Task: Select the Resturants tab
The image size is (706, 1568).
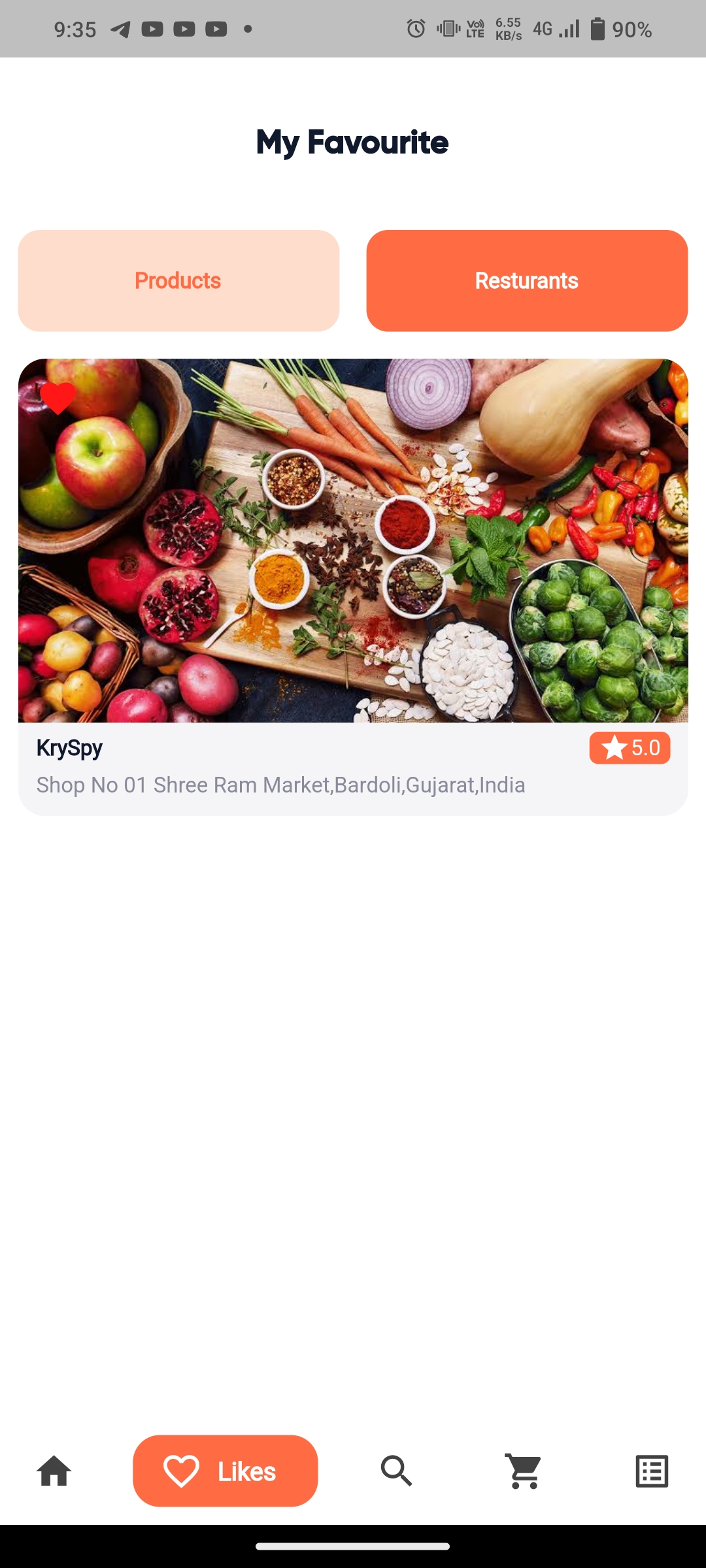Action: tap(527, 281)
